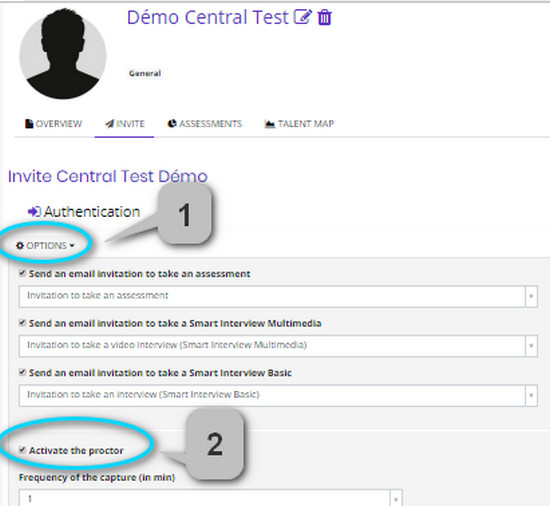Screen dimensions: 550x506
Task: Click the Overview document icon
Action: [29, 124]
